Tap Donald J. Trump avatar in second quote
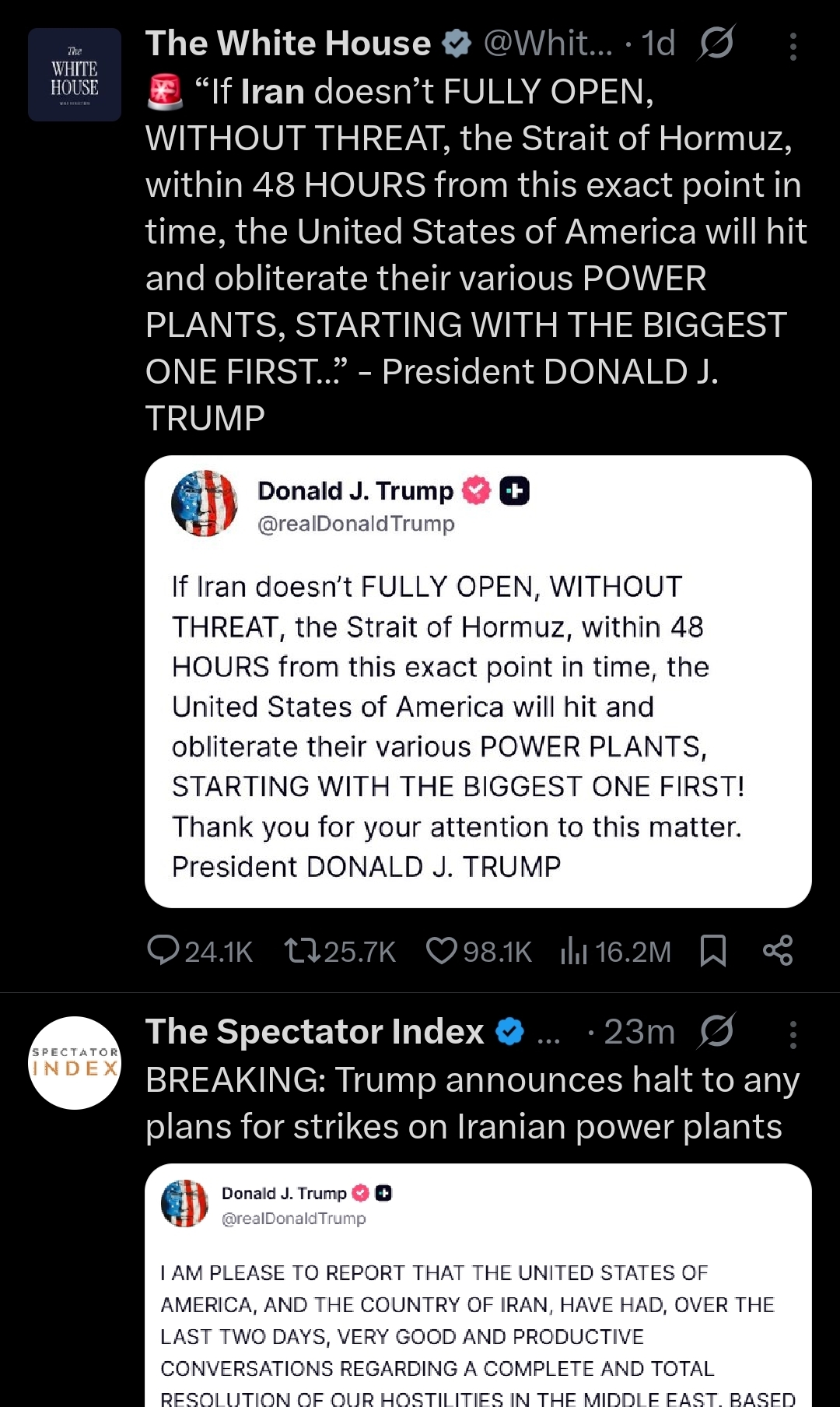840x1407 pixels. tap(184, 1203)
